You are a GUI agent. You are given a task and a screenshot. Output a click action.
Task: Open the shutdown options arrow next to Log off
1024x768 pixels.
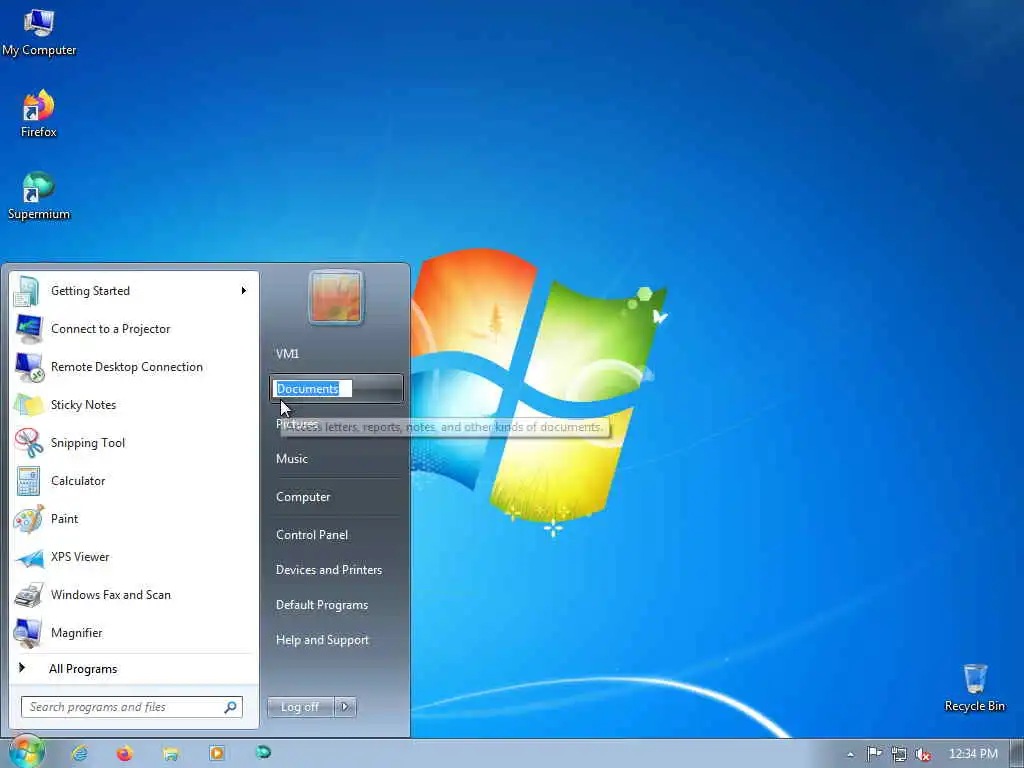tap(345, 707)
